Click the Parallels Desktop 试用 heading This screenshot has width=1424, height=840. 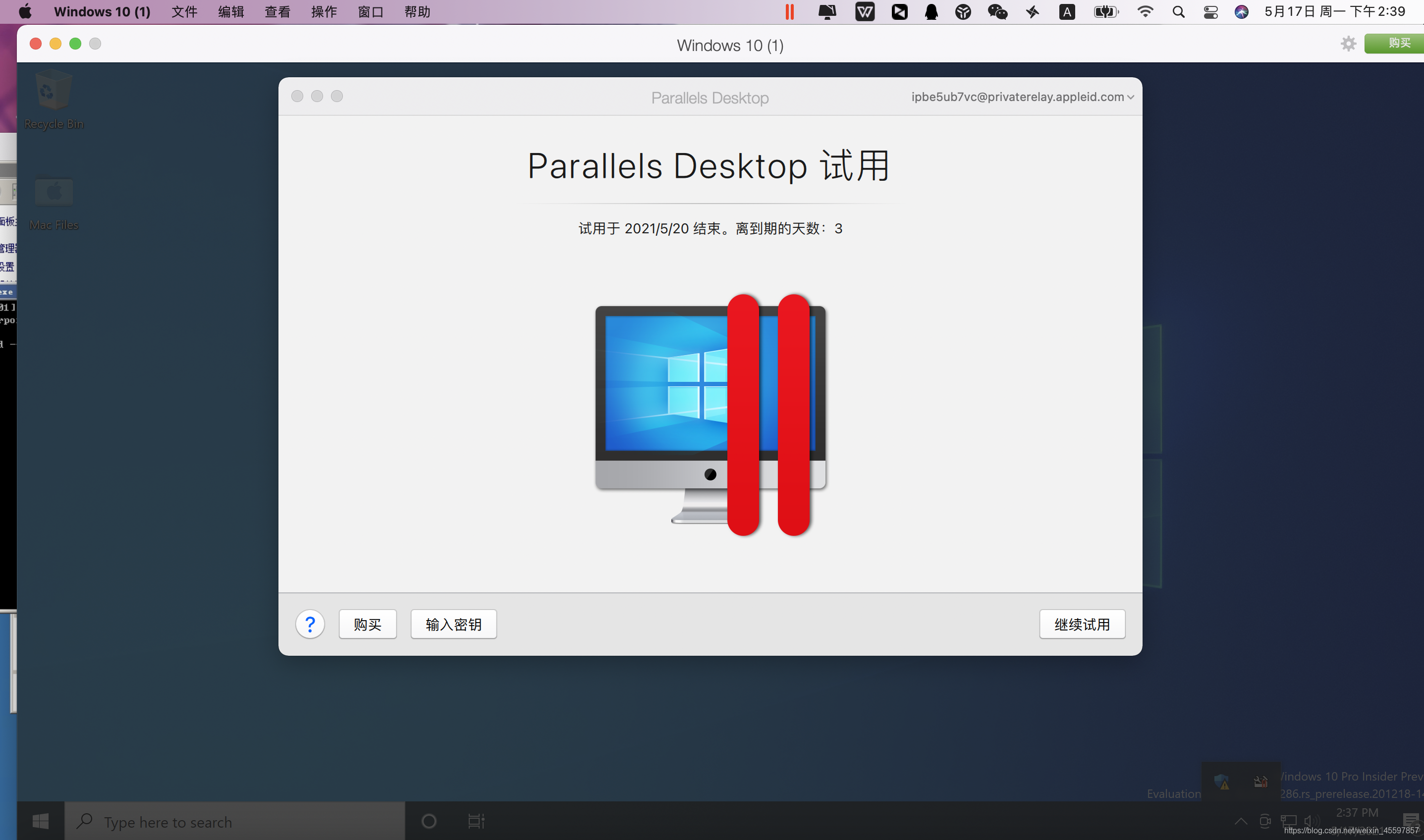(709, 166)
